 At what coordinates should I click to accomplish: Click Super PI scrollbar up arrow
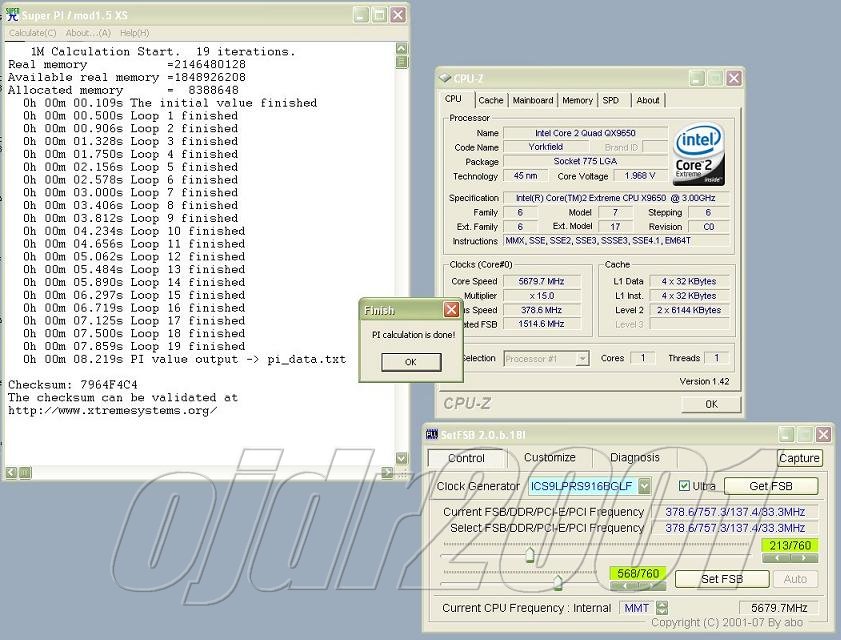point(401,49)
